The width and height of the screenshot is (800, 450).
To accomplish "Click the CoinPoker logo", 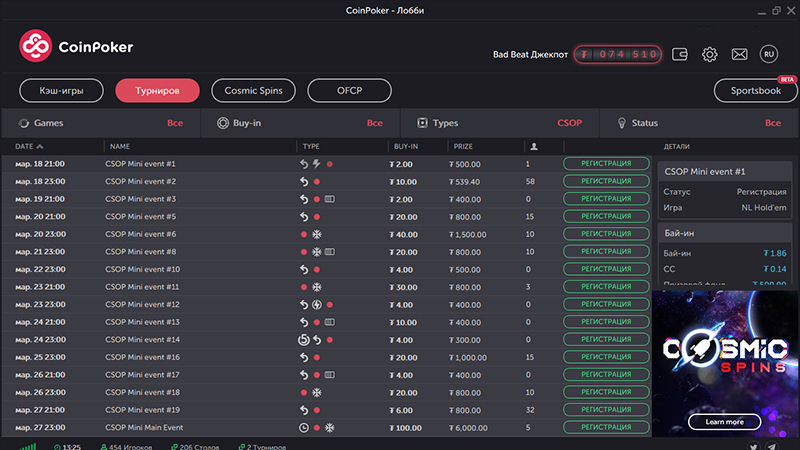I will click(76, 46).
